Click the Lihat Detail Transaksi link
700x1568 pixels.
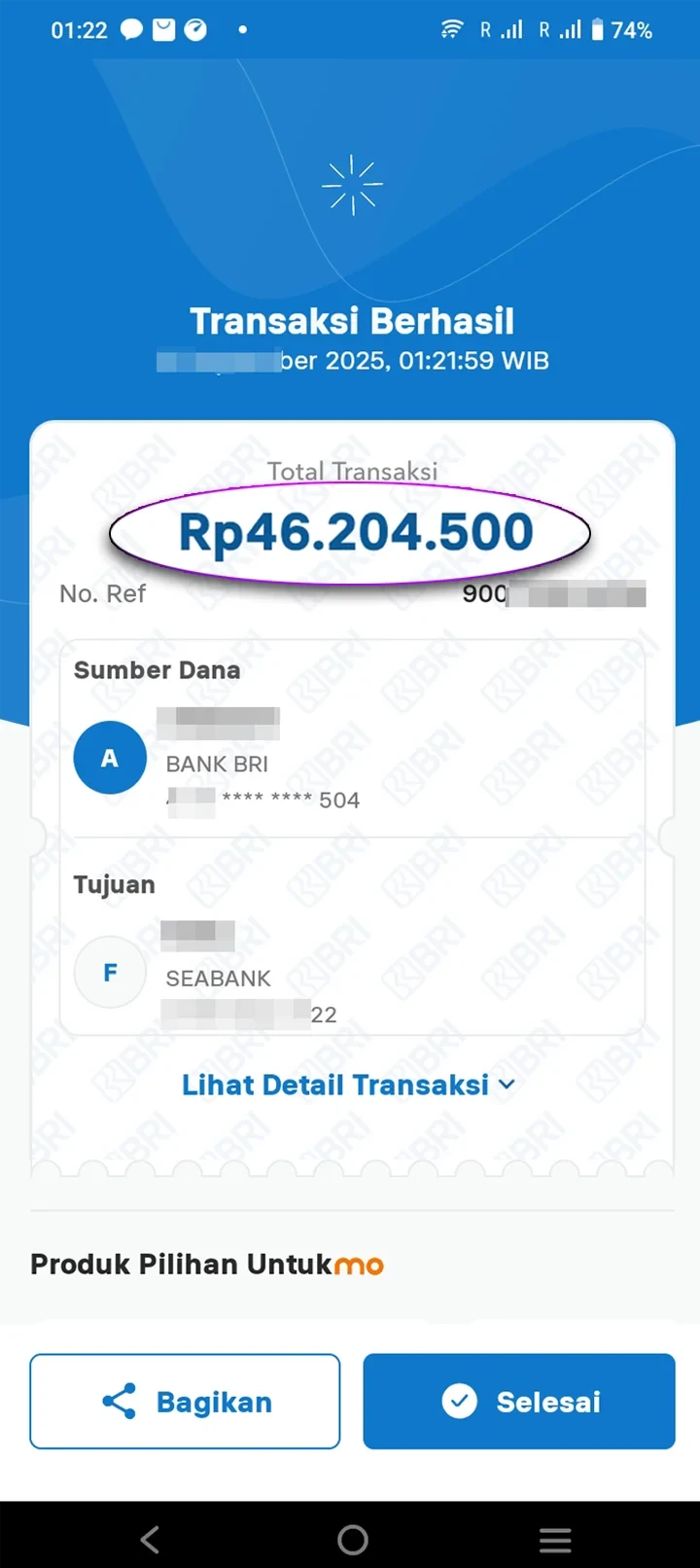[335, 1085]
